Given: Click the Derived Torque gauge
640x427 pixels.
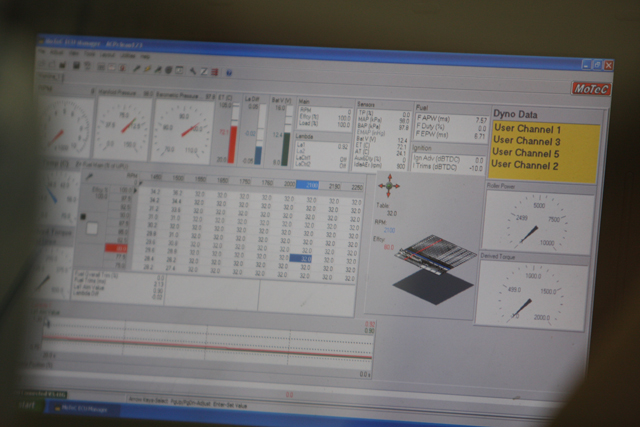Looking at the screenshot, I should pyautogui.click(x=532, y=295).
